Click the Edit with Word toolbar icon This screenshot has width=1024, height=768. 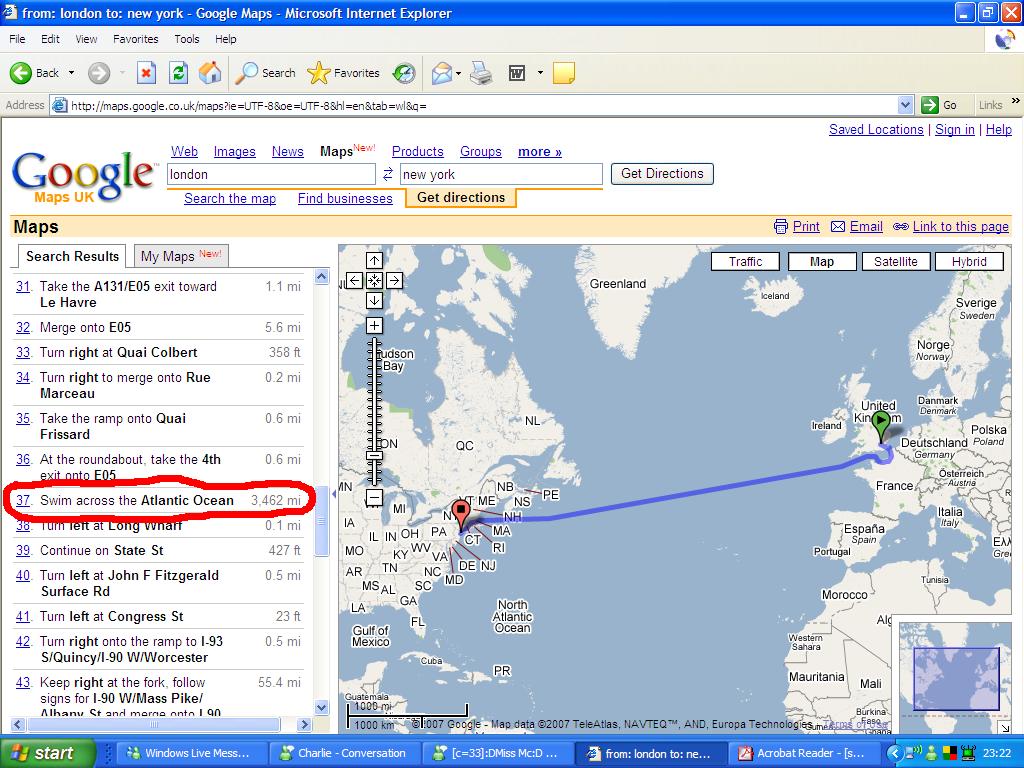517,73
